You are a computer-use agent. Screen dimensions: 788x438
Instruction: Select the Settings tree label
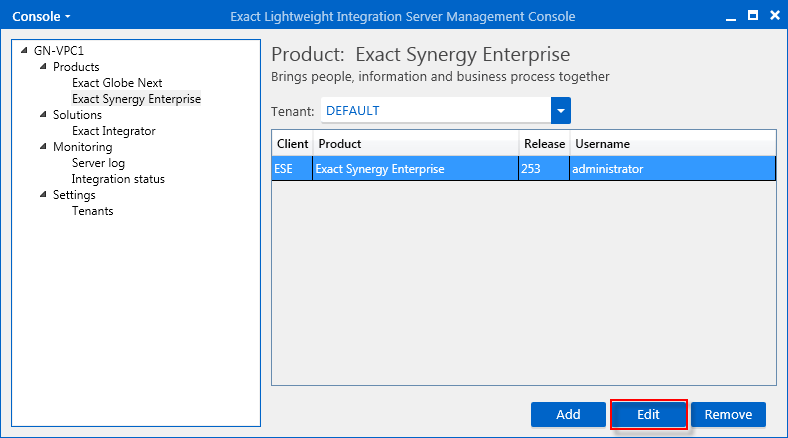[x=74, y=195]
